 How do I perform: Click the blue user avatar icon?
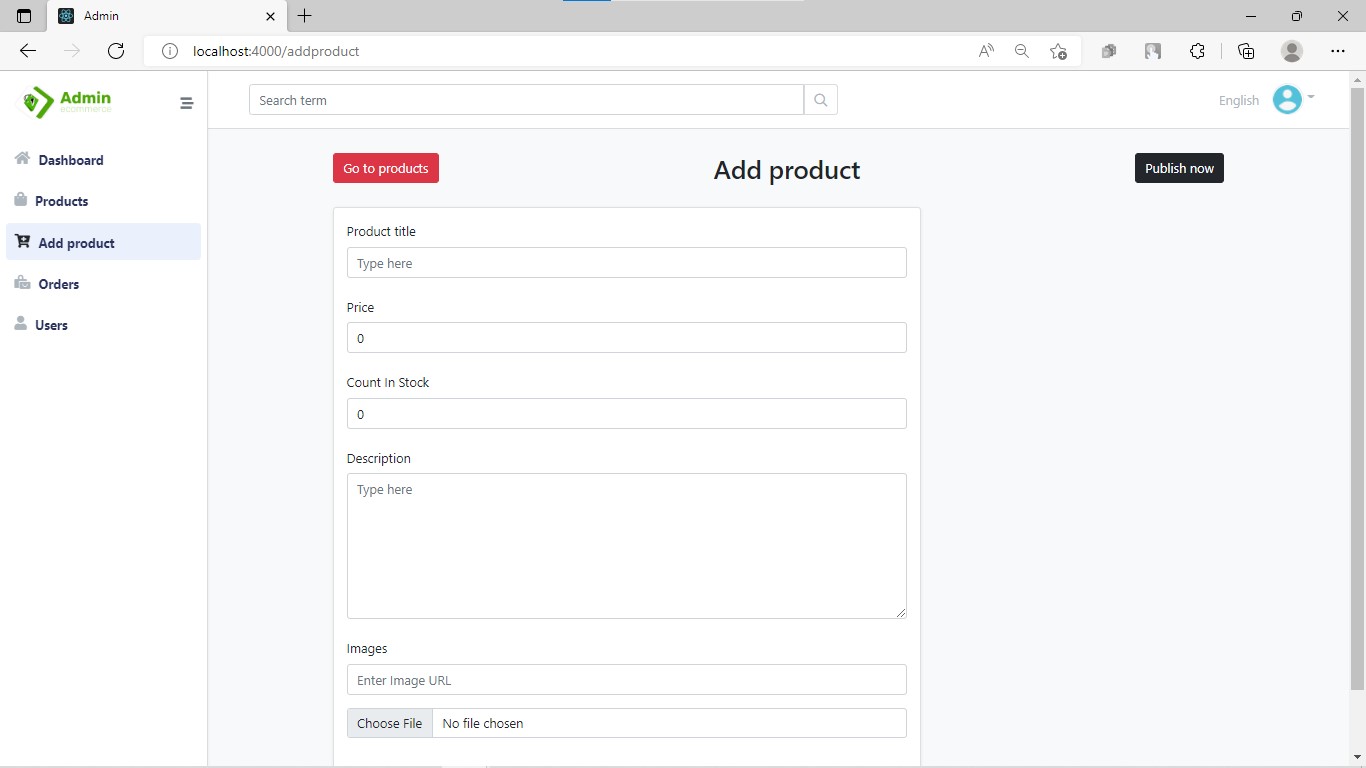pyautogui.click(x=1288, y=99)
